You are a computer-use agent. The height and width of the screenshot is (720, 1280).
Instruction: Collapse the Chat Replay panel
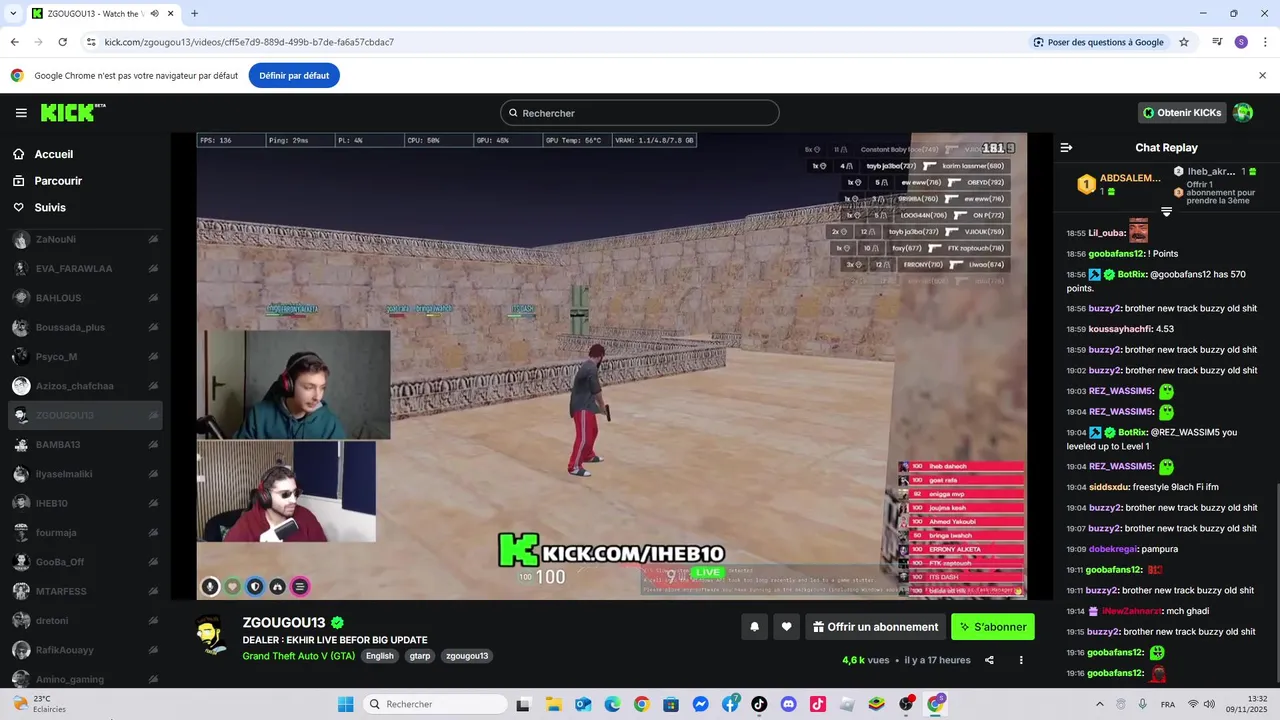pyautogui.click(x=1066, y=147)
